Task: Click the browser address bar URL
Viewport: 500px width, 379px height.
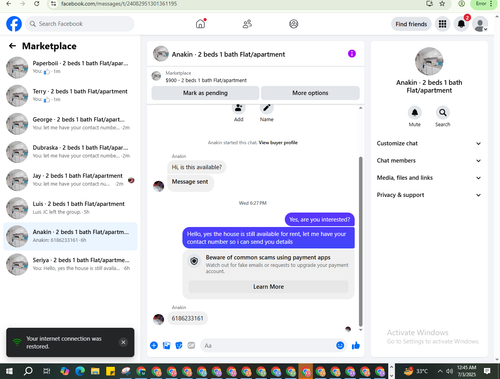Action: click(x=119, y=4)
